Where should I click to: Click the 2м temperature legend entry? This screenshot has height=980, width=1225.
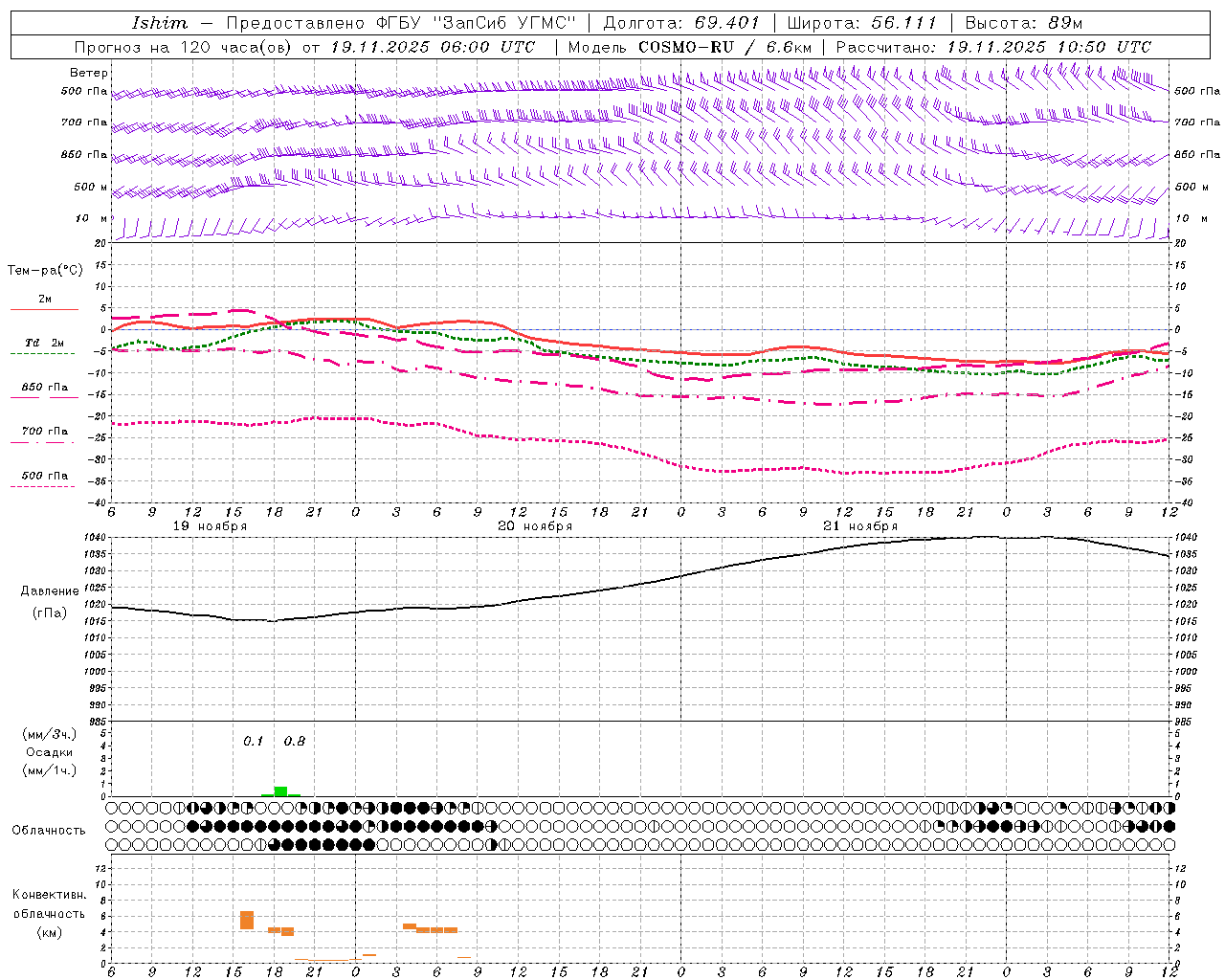45,299
